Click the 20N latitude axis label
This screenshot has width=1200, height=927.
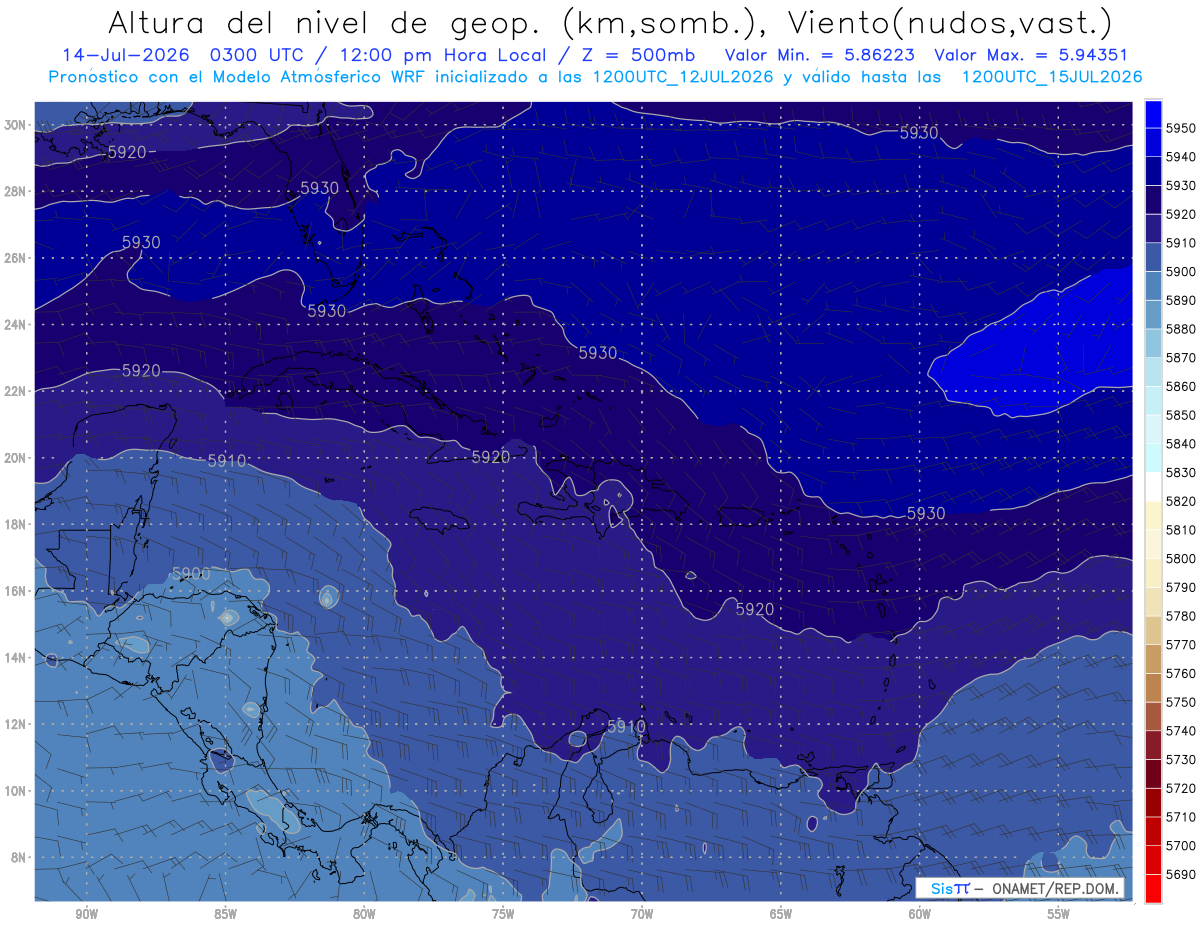pos(16,458)
